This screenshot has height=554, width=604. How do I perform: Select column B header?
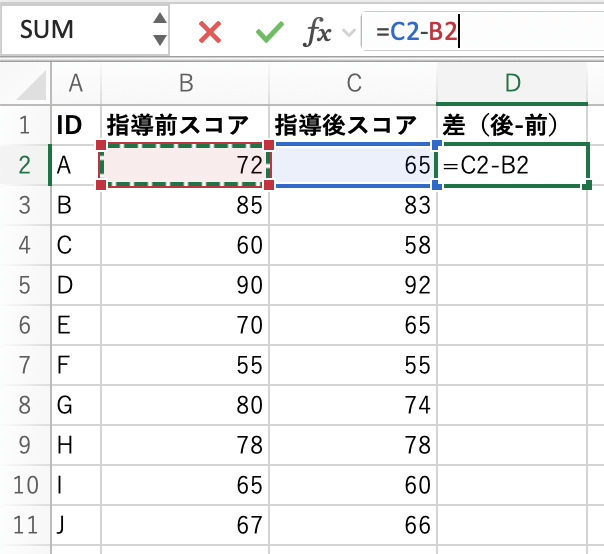(185, 84)
